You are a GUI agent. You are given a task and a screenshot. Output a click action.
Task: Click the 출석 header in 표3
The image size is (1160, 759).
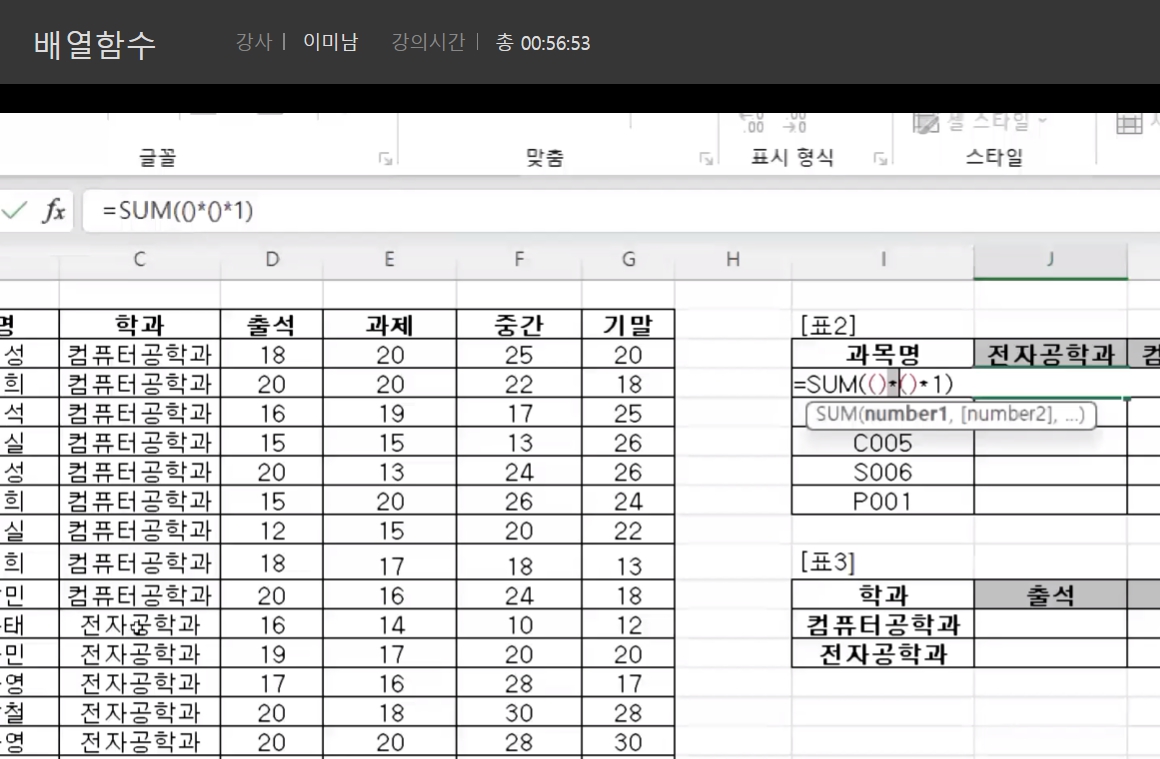[1050, 595]
